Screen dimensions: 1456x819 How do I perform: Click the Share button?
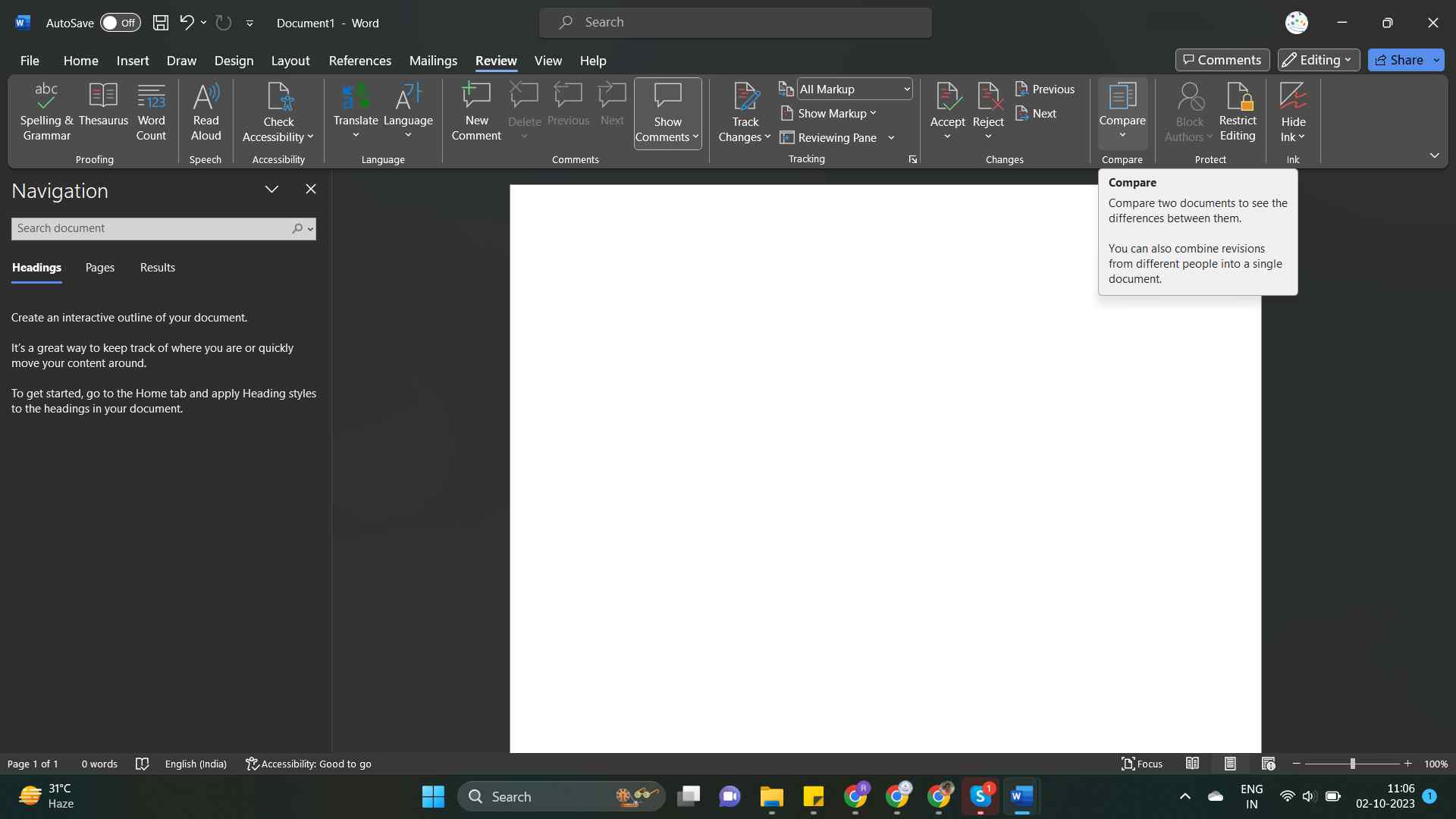pos(1398,60)
